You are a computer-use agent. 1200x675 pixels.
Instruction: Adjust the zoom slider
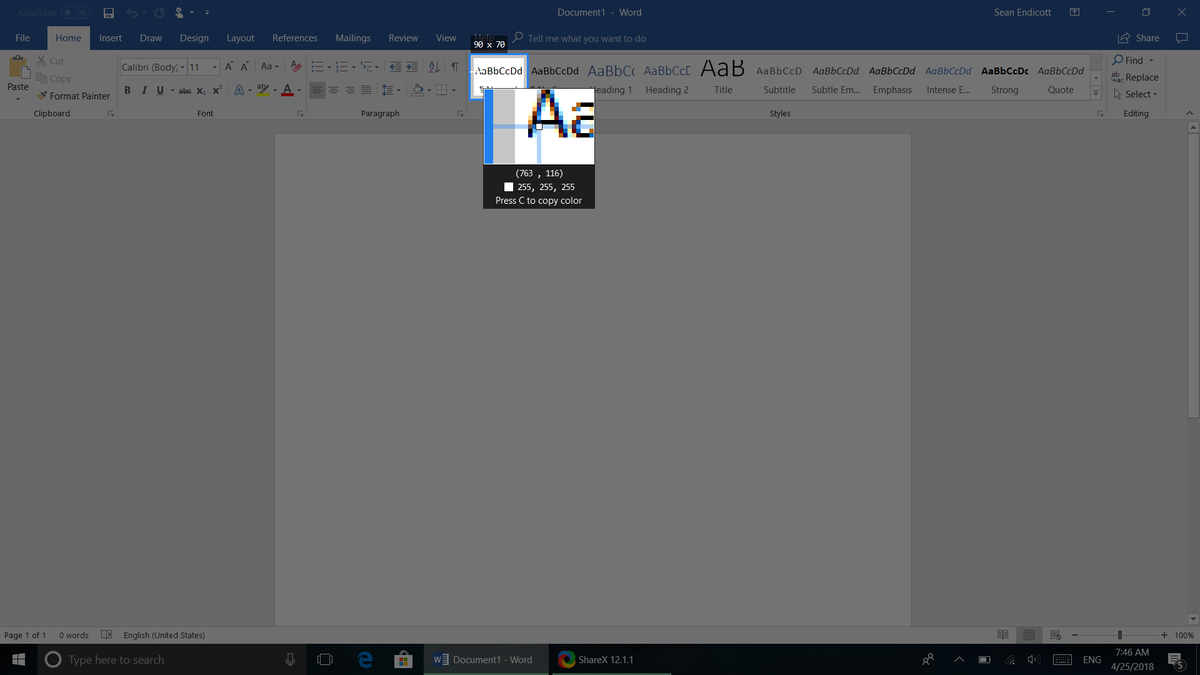point(1118,634)
